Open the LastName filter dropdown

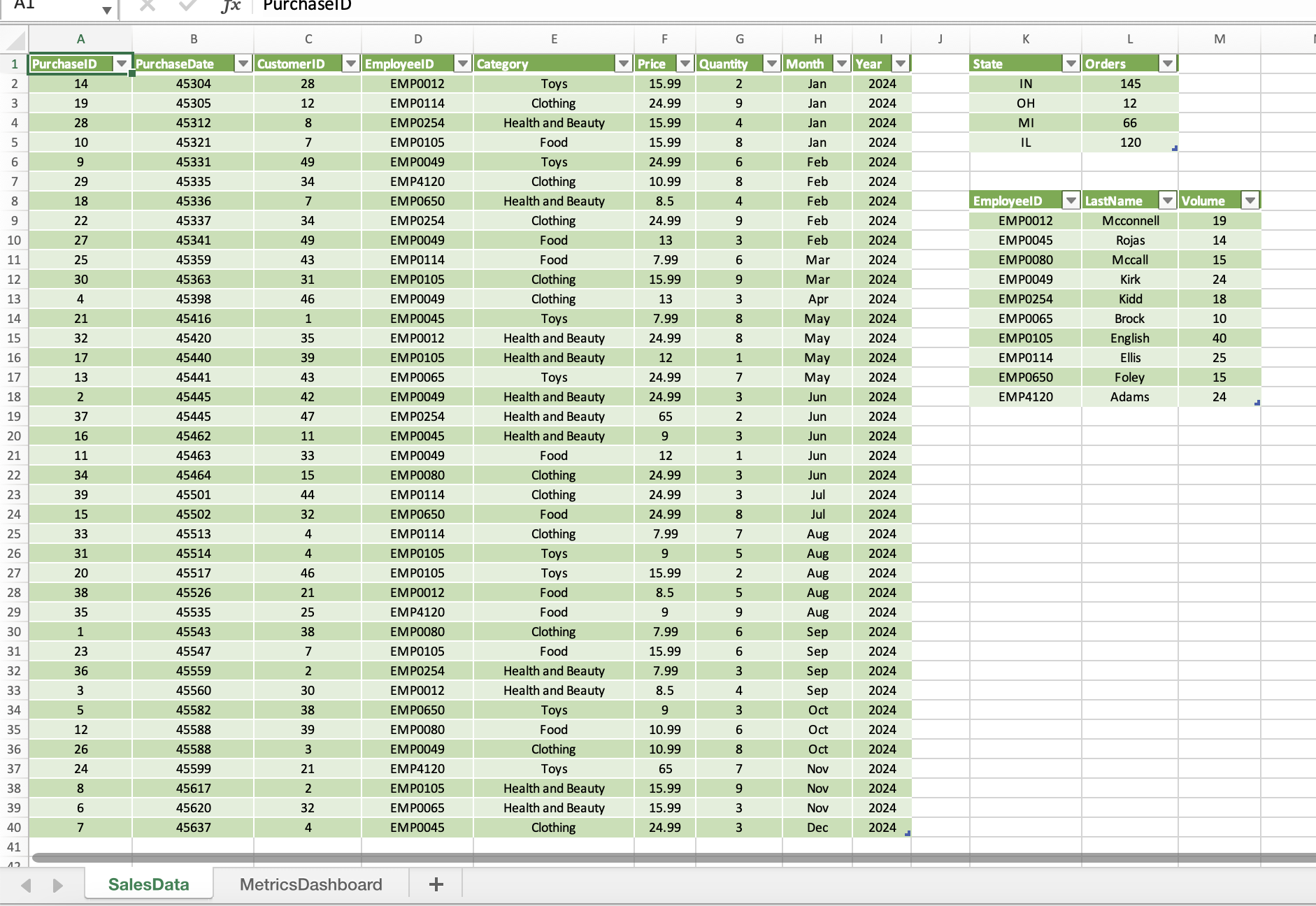(1167, 201)
